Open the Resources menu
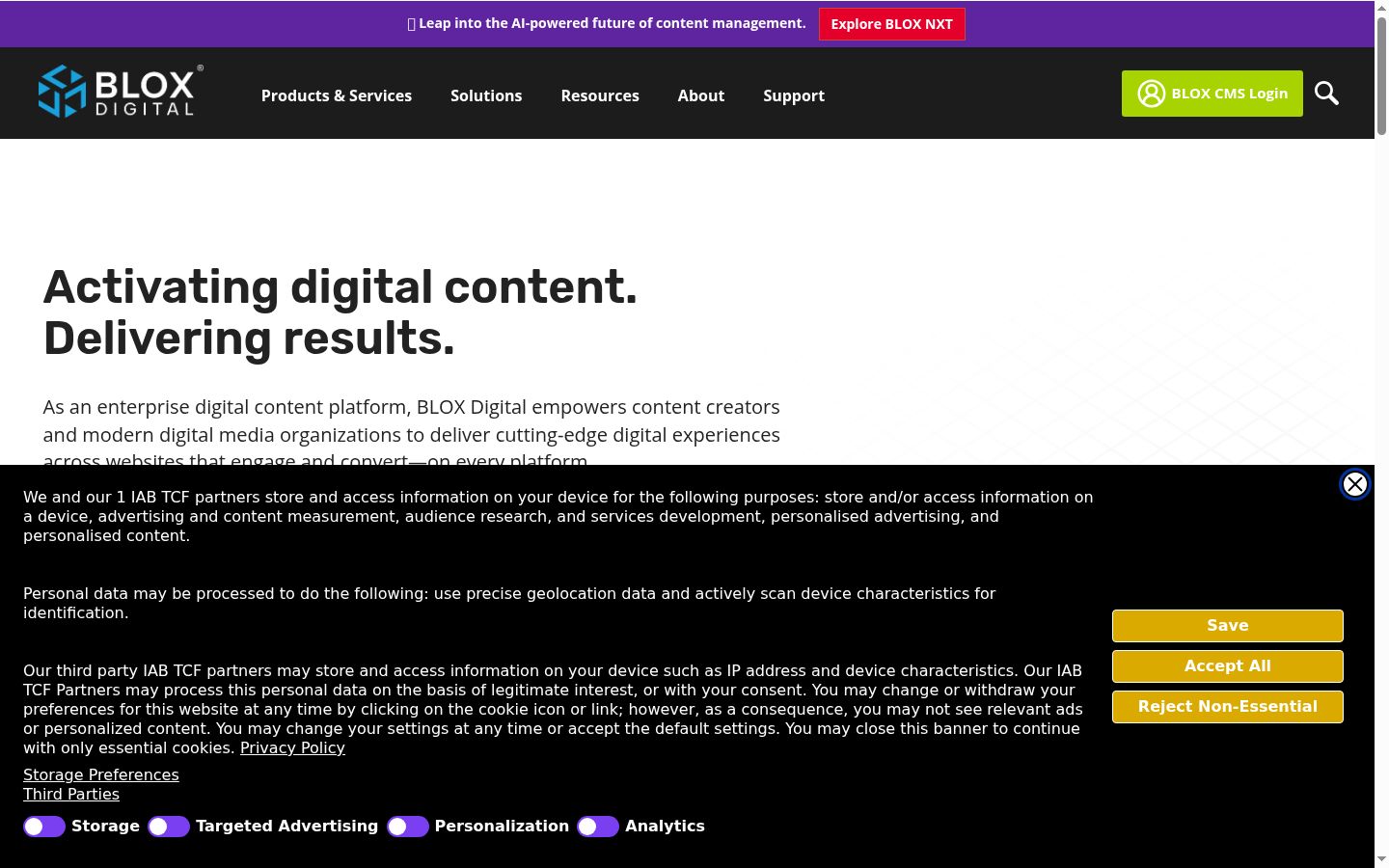This screenshot has height=868, width=1389. (600, 95)
